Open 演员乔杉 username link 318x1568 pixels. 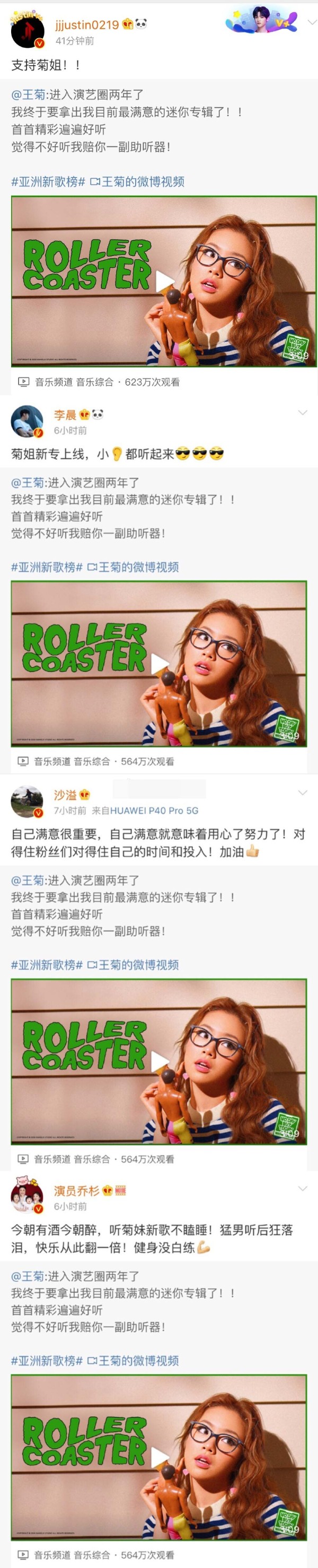pyautogui.click(x=76, y=1191)
